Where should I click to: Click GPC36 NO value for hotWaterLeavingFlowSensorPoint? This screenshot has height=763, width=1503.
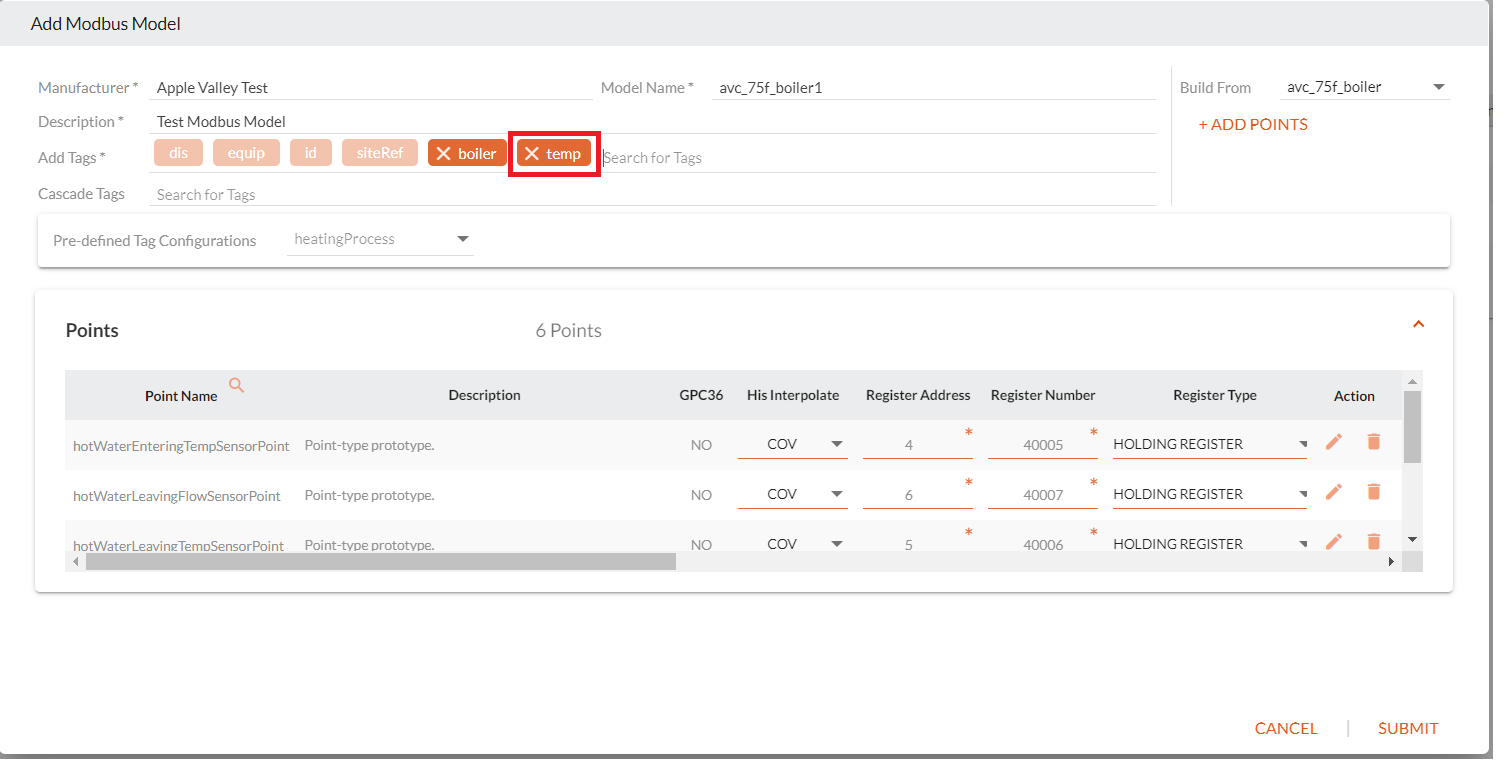701,495
